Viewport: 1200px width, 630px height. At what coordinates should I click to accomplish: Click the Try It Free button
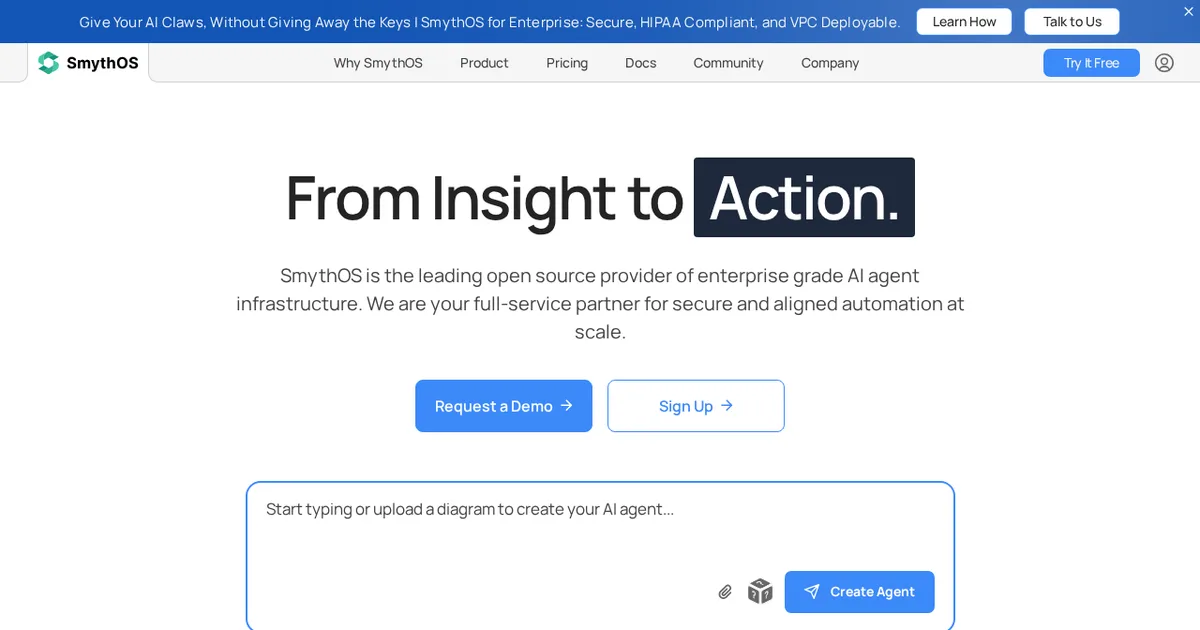[1091, 63]
